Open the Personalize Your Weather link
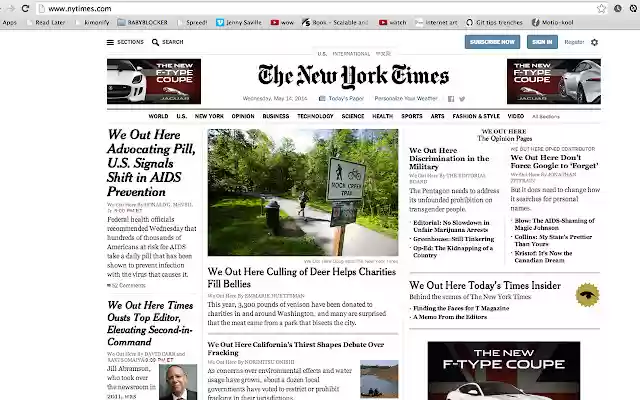Screen dimensions: 640x400 (406, 98)
